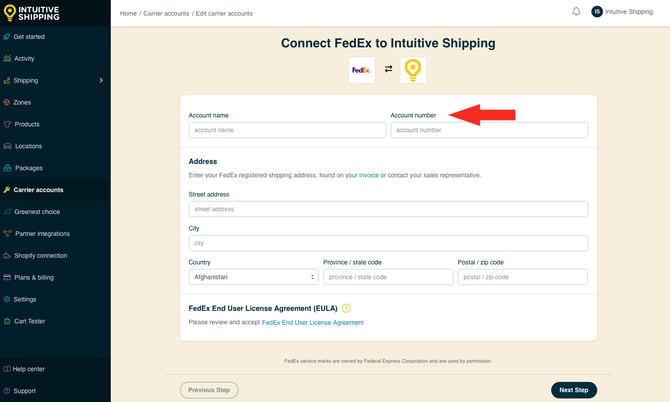The image size is (670, 402).
Task: Open the Get started rocket icon
Action: pos(7,37)
